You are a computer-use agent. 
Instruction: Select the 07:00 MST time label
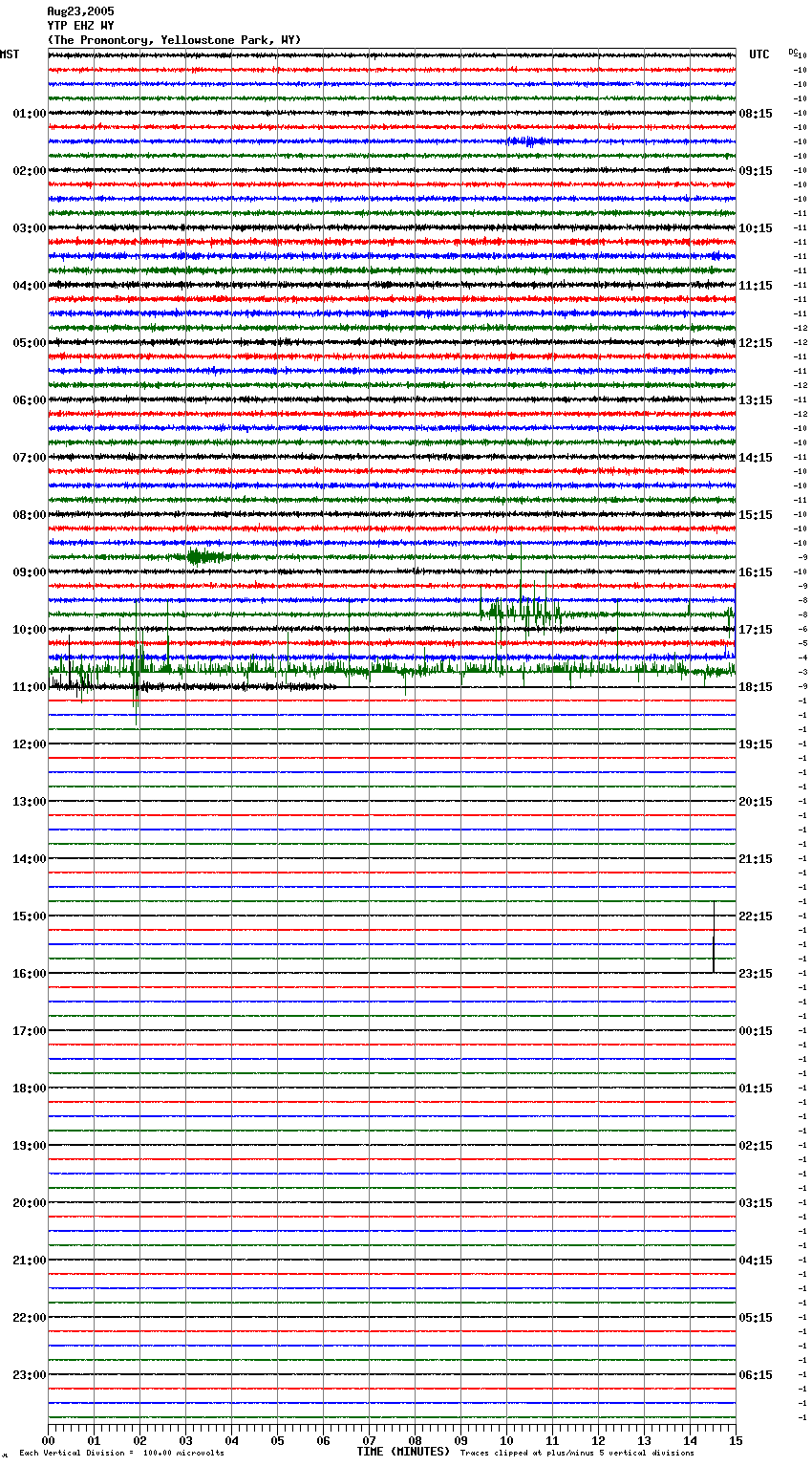pos(30,458)
